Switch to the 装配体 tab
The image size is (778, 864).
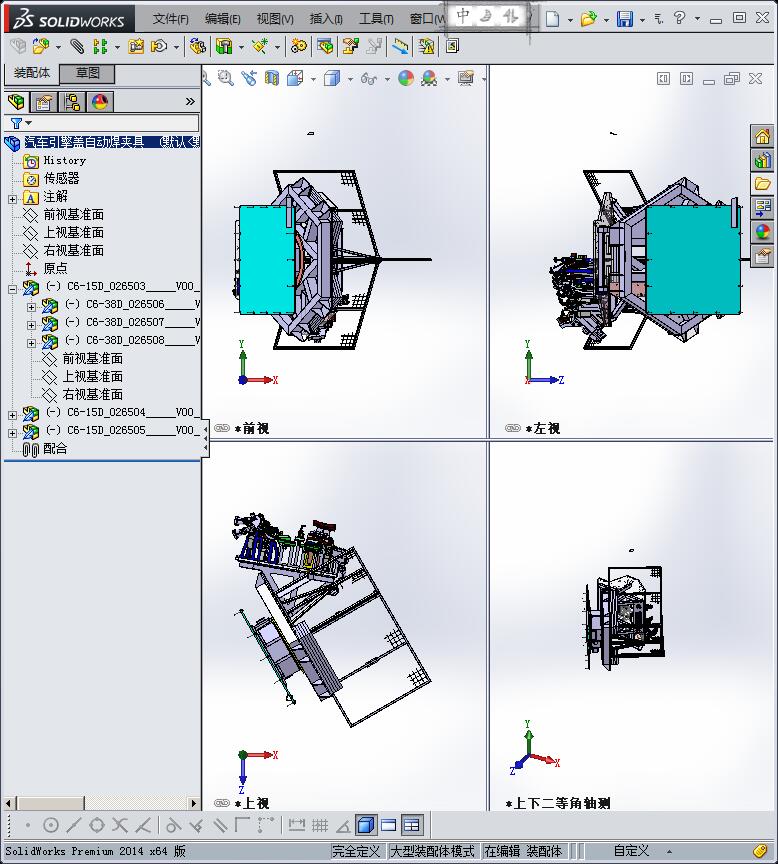pyautogui.click(x=31, y=73)
